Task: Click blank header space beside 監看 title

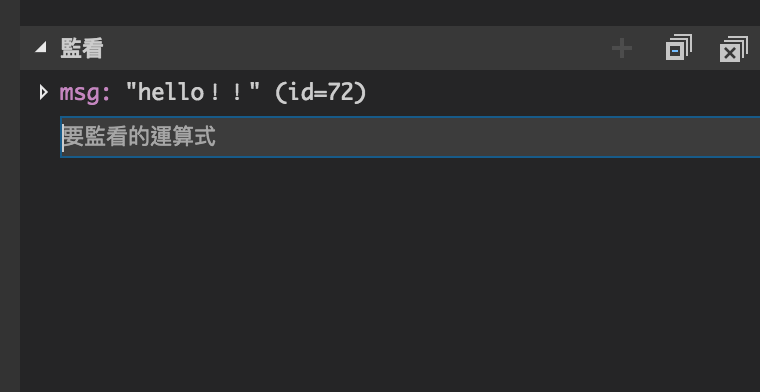Action: click(x=354, y=48)
